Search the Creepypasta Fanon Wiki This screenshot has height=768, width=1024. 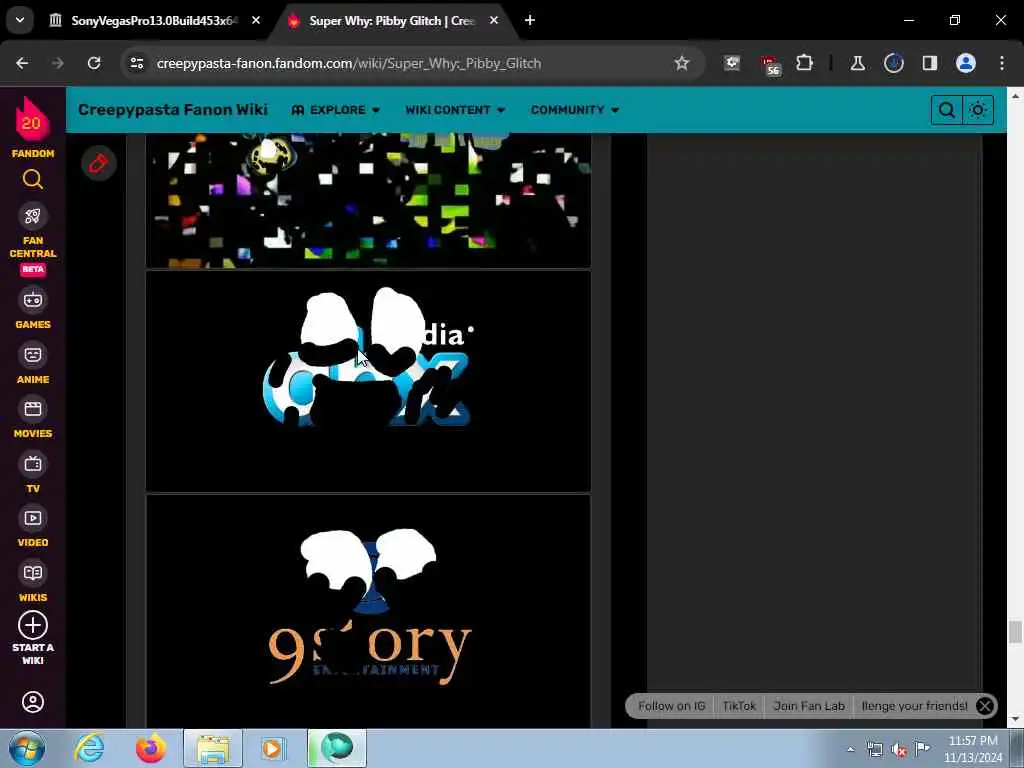pos(946,110)
